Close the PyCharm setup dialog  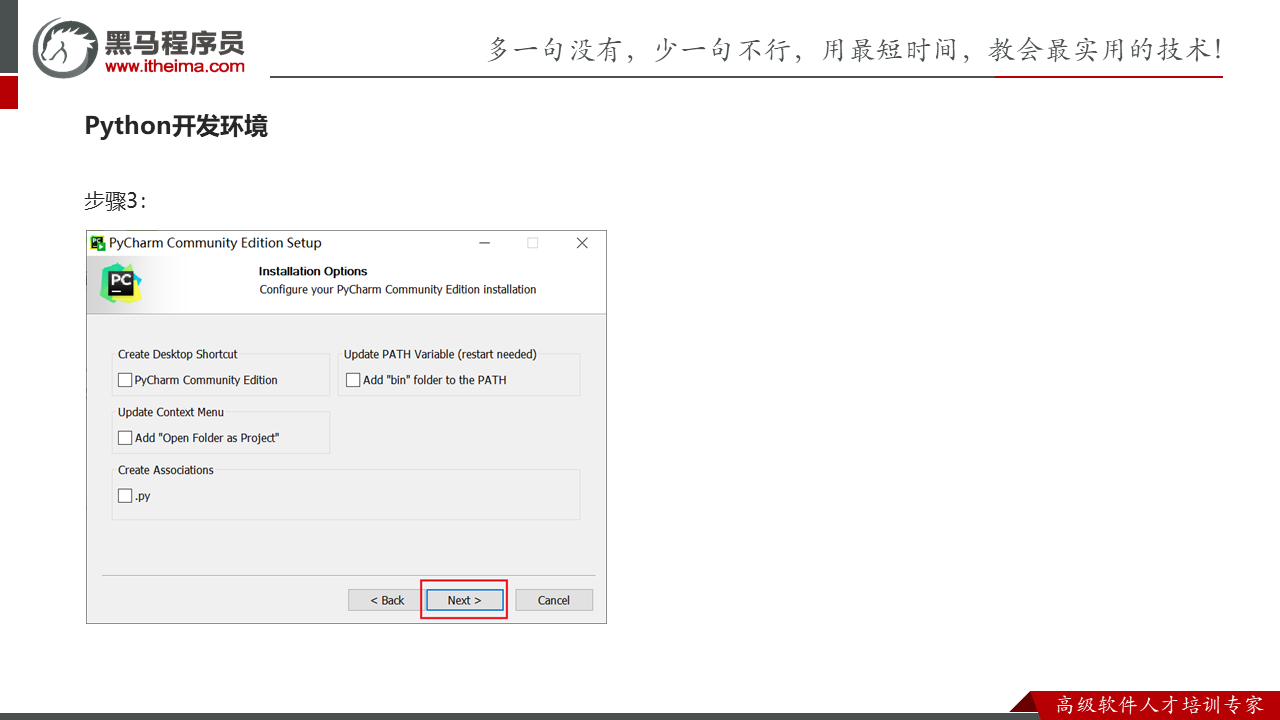582,243
